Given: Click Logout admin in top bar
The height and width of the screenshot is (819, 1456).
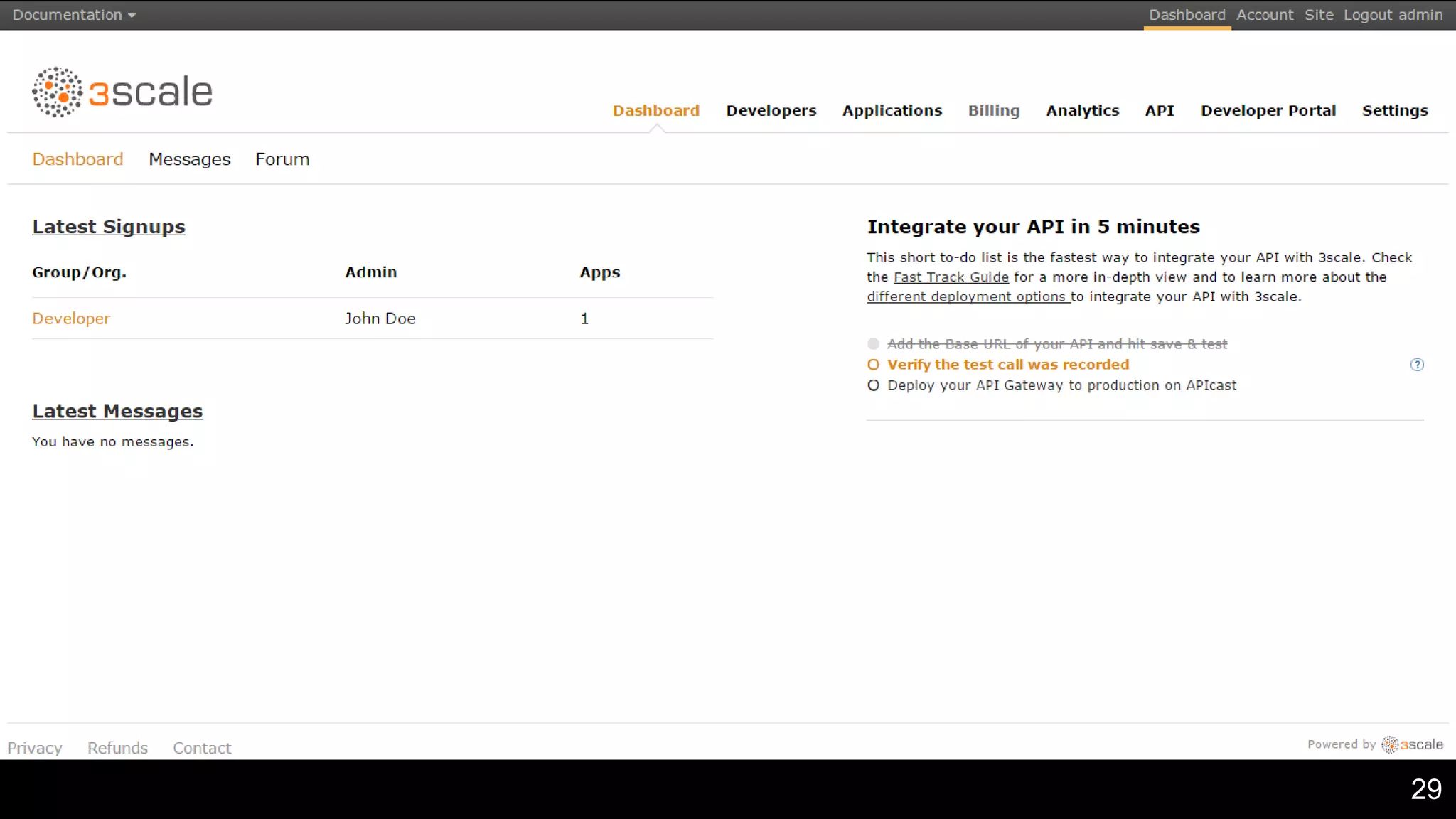Looking at the screenshot, I should pyautogui.click(x=1393, y=15).
